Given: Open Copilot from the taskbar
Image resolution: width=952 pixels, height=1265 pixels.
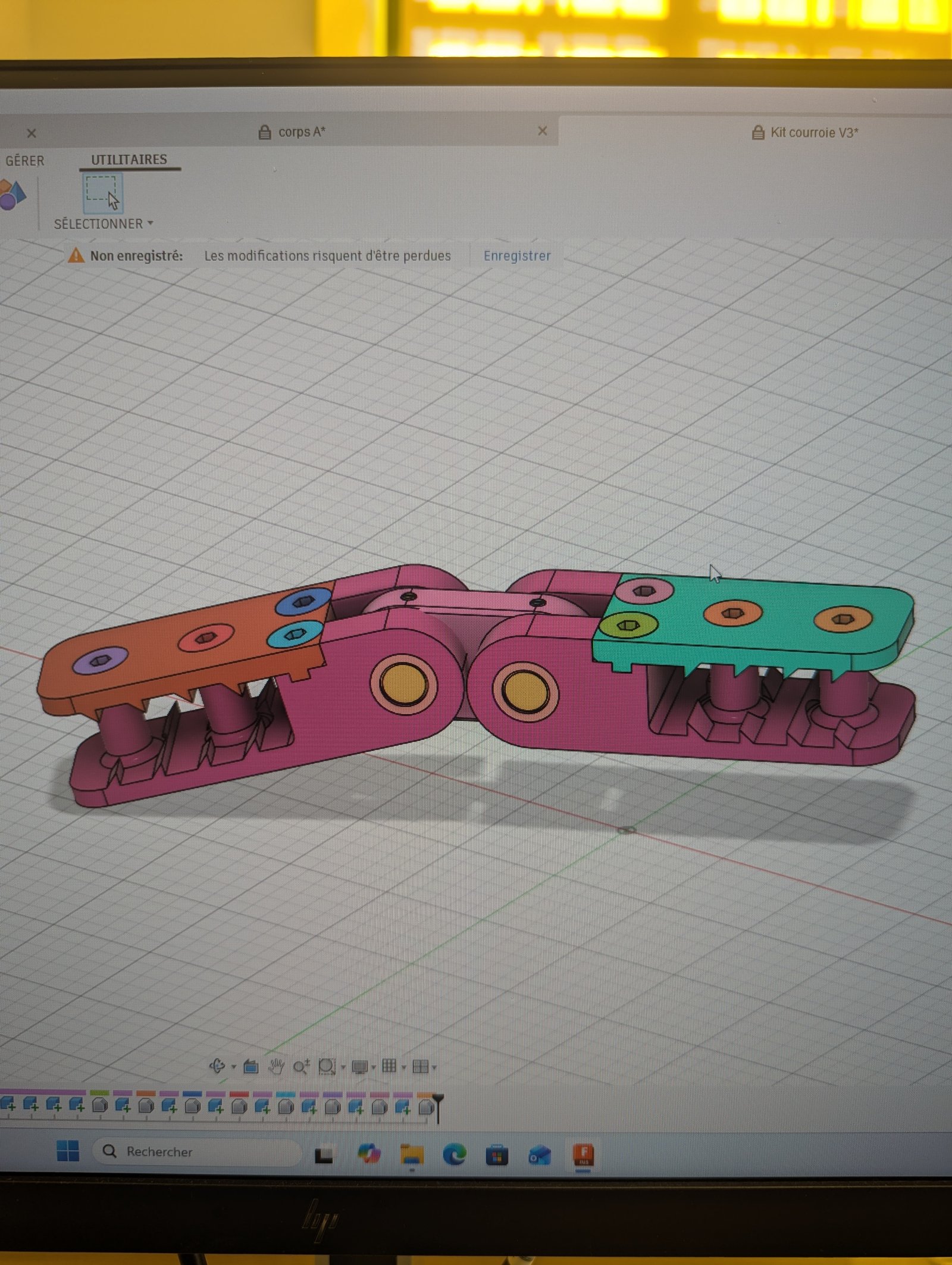Looking at the screenshot, I should pos(369,1154).
